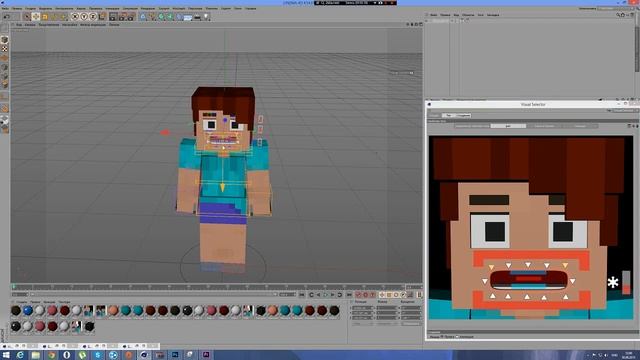Click the Object Manager home icon
Screen dimensions: 640x360
623,15
